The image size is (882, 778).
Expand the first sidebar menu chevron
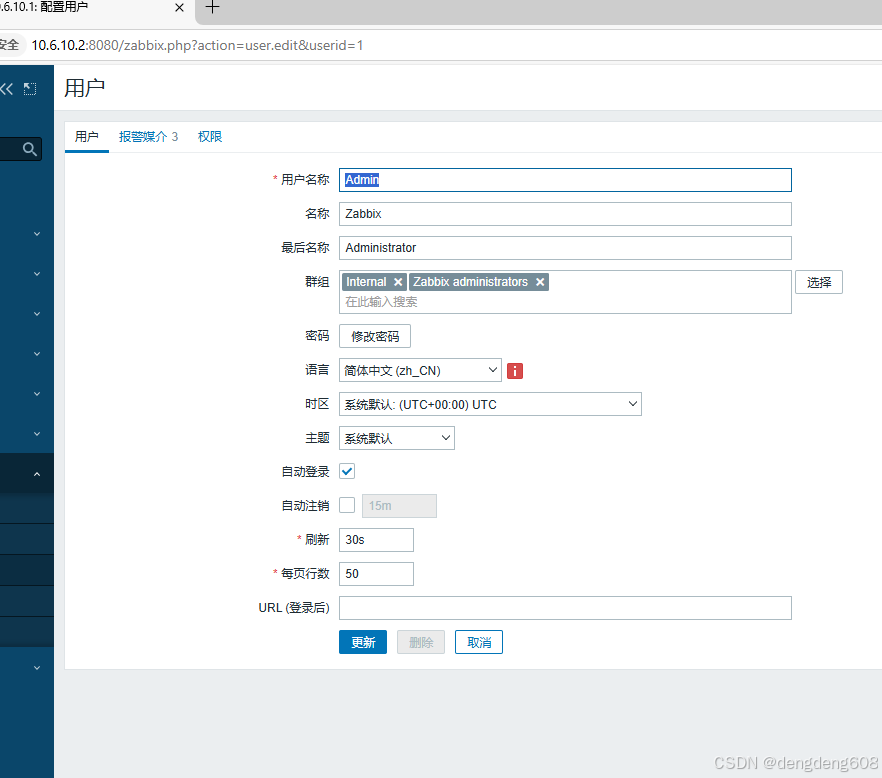click(37, 233)
